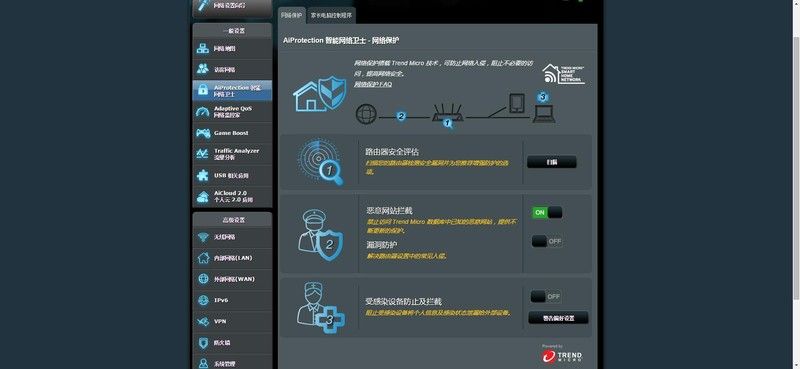Open the Game Boost gamepad icon

[203, 133]
